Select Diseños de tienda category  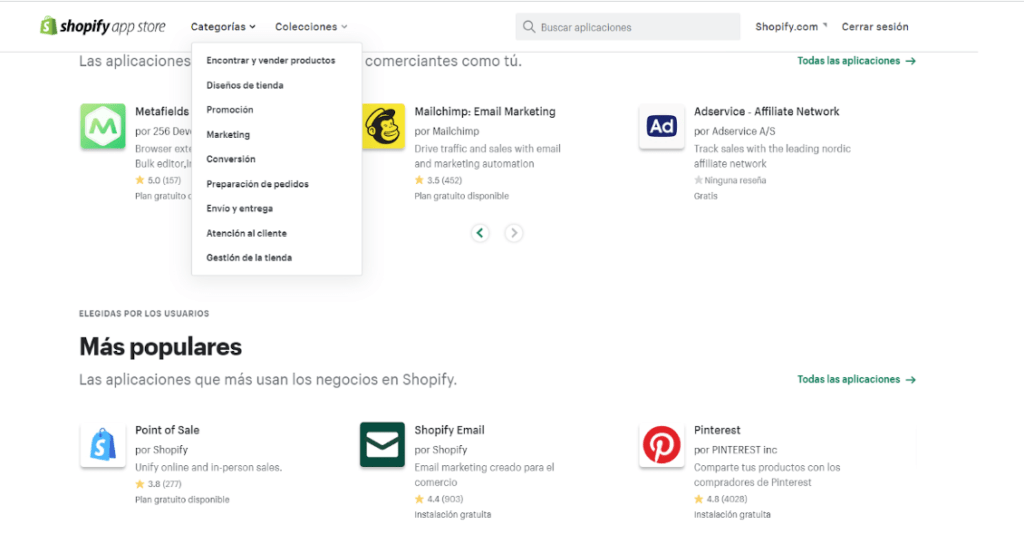(245, 85)
